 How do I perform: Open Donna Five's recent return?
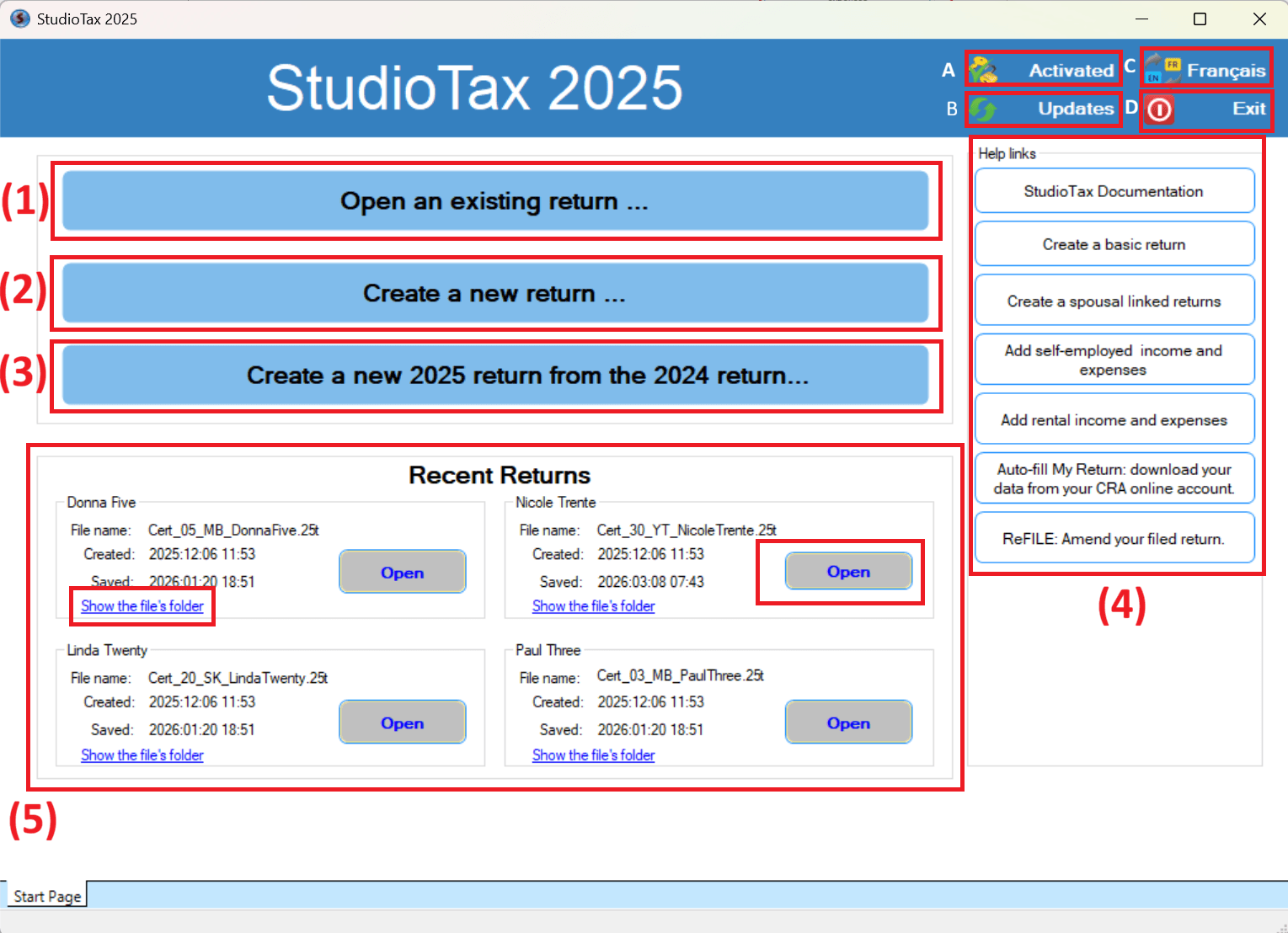click(402, 573)
